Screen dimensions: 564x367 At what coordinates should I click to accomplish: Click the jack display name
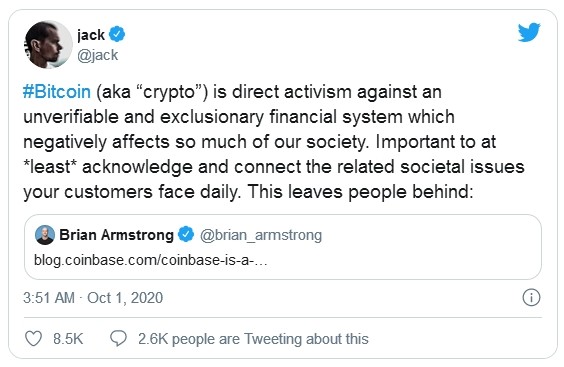[91, 35]
